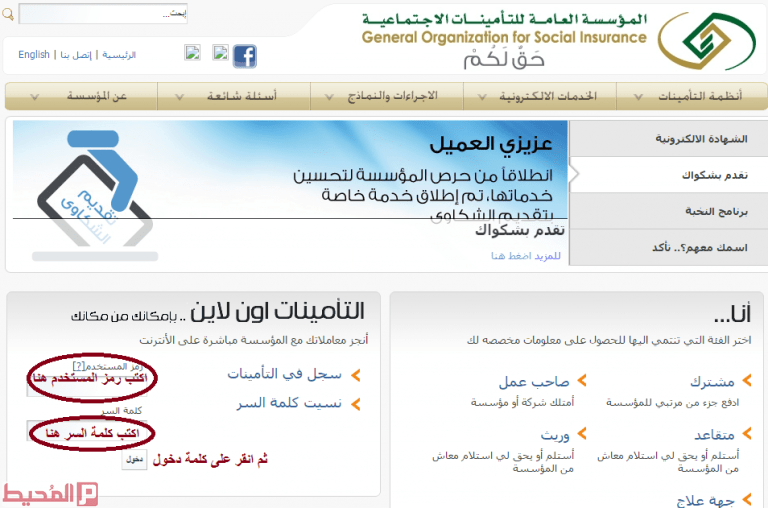Image resolution: width=768 pixels, height=508 pixels.
Task: Expand the أسئلة شائعة menu arrow
Action: (x=180, y=97)
